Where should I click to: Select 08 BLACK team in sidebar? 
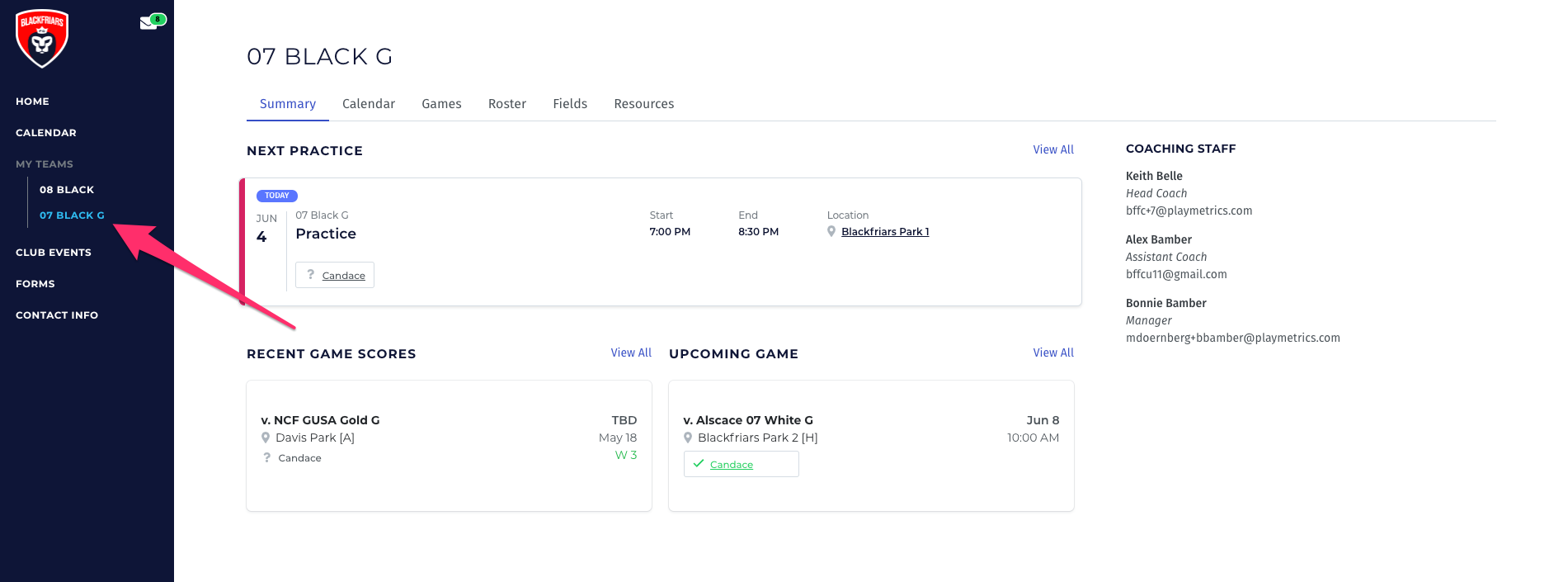pos(67,190)
